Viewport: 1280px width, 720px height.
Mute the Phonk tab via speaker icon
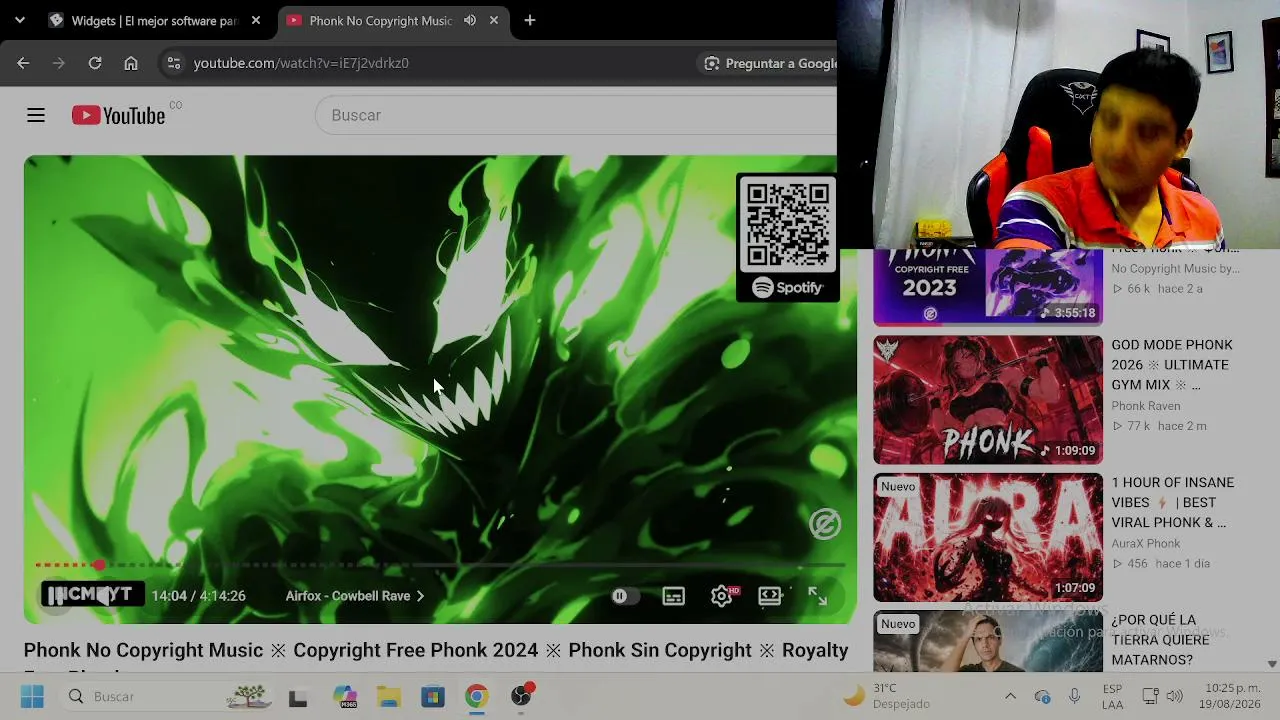(x=470, y=20)
